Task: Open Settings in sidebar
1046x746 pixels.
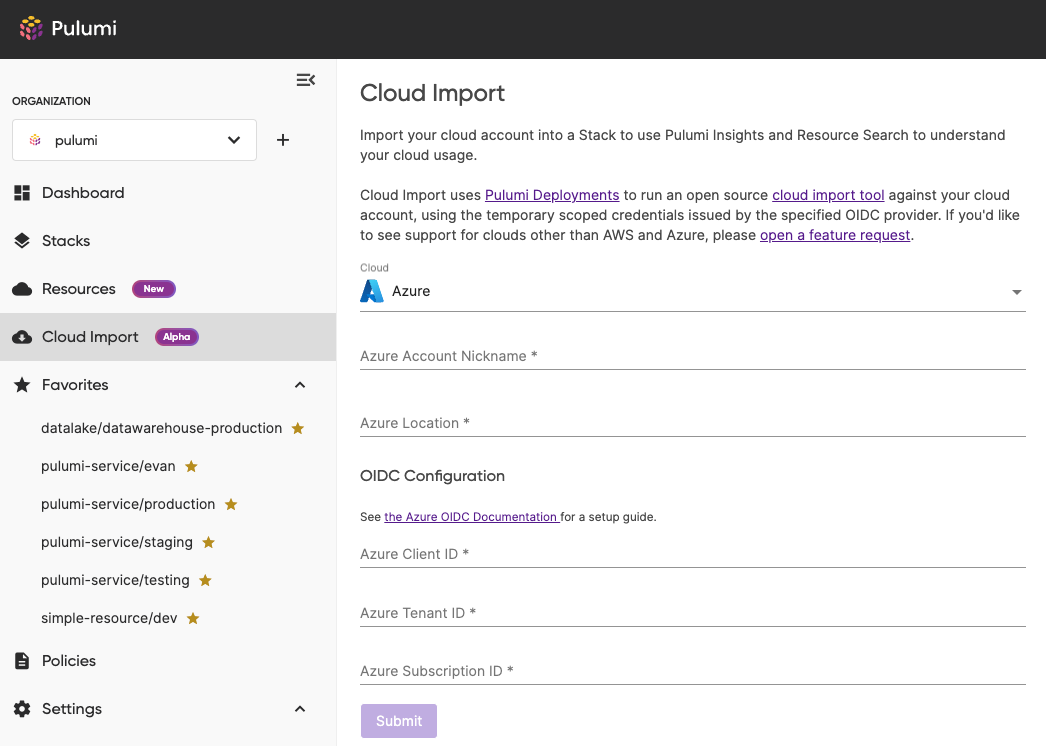Action: click(72, 709)
